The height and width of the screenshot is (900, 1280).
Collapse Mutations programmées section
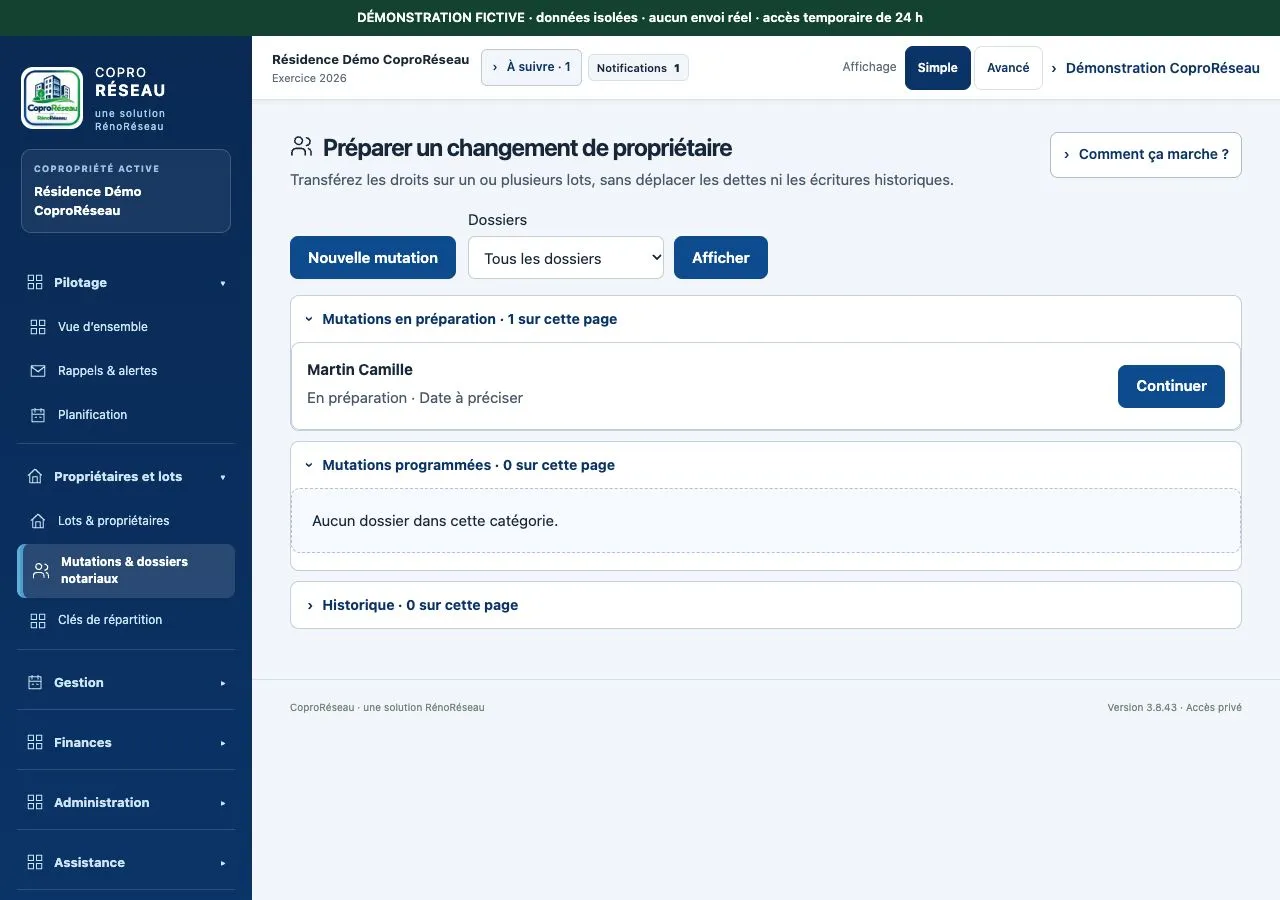click(766, 465)
